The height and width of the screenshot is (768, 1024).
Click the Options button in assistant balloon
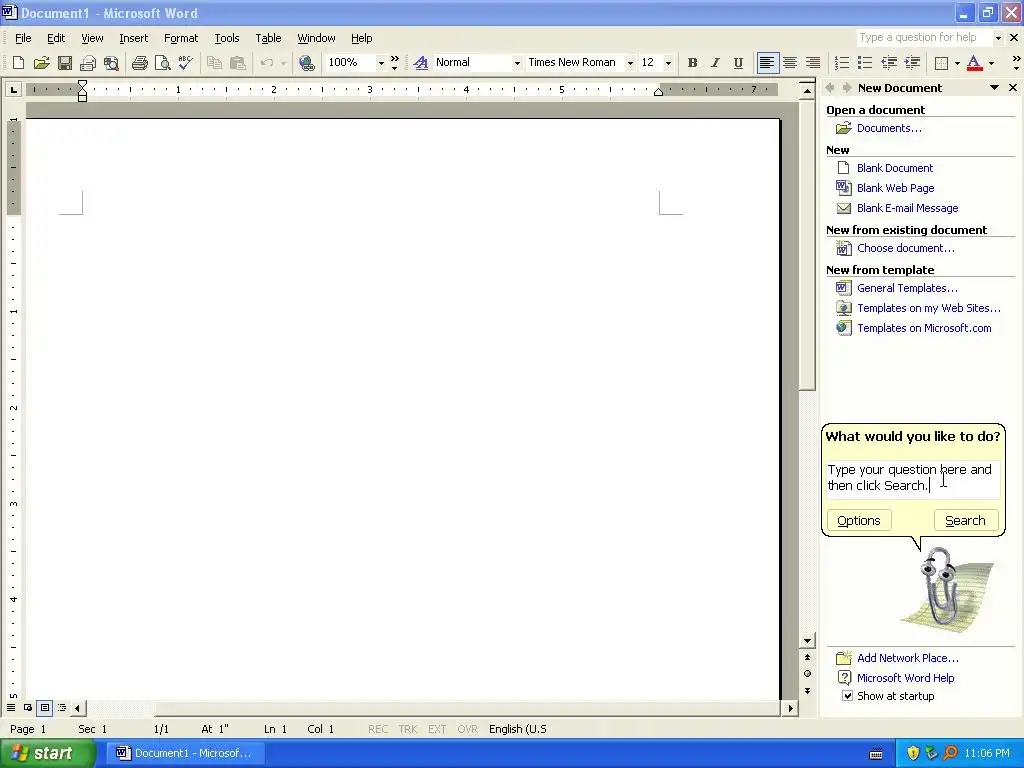859,520
